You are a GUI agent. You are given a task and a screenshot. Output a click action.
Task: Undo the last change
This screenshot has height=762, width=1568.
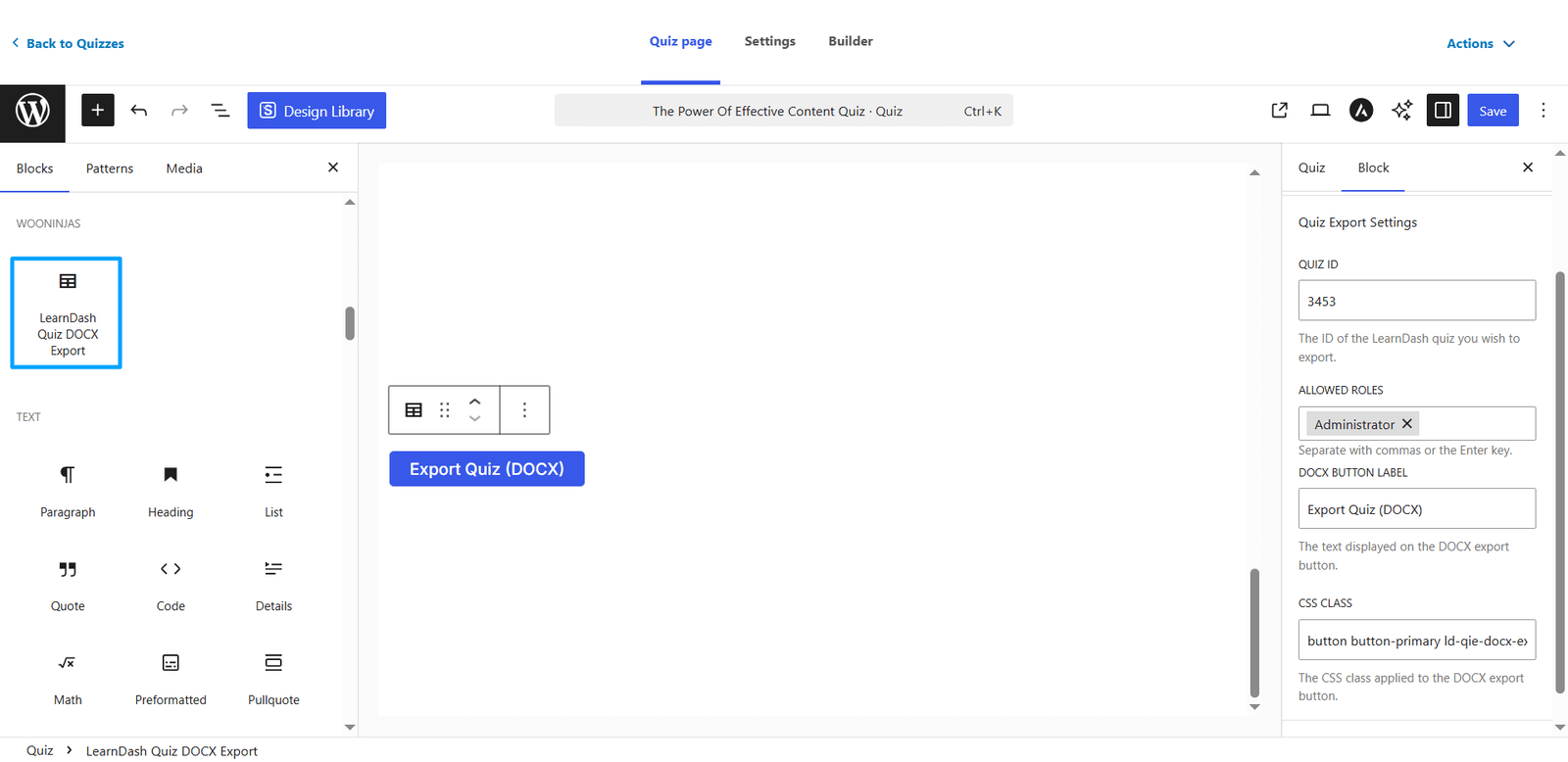point(139,111)
